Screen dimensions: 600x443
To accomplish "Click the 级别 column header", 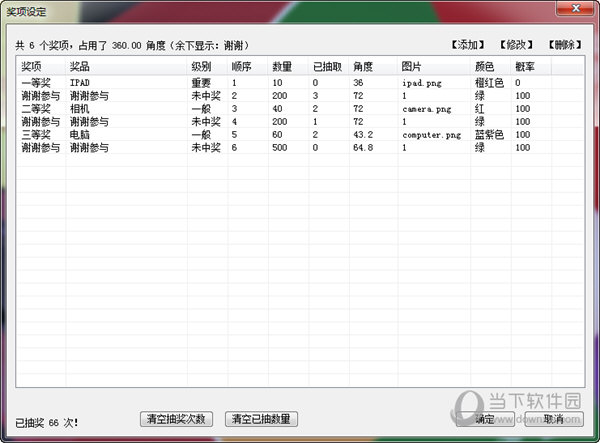I will (207, 67).
